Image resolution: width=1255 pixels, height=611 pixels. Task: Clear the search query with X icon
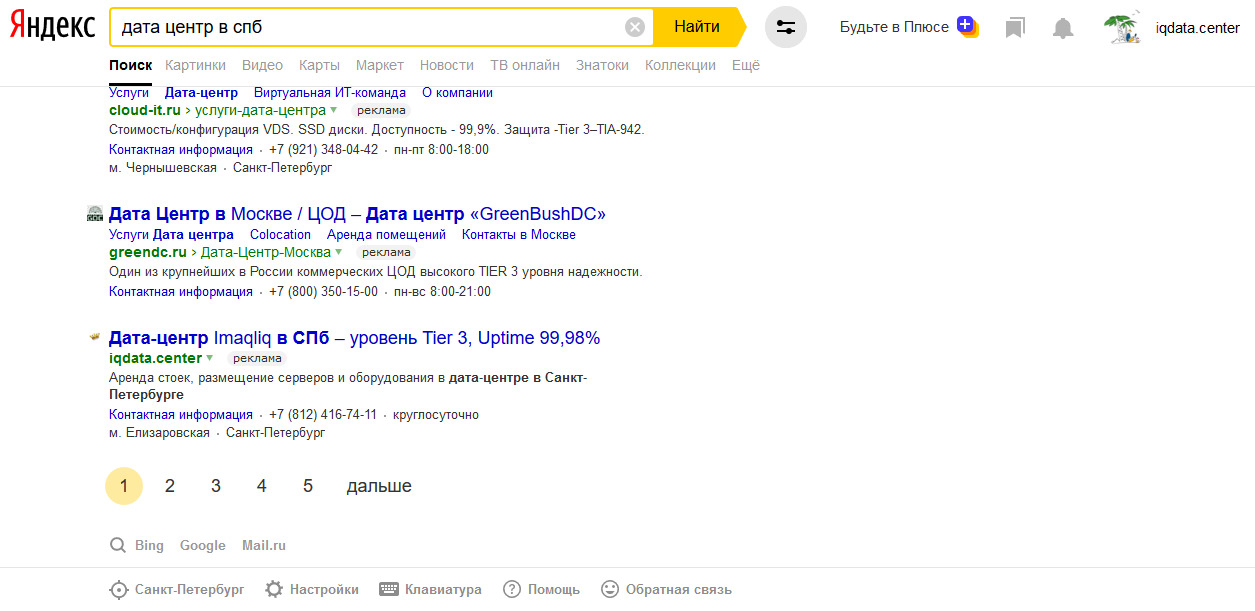635,27
